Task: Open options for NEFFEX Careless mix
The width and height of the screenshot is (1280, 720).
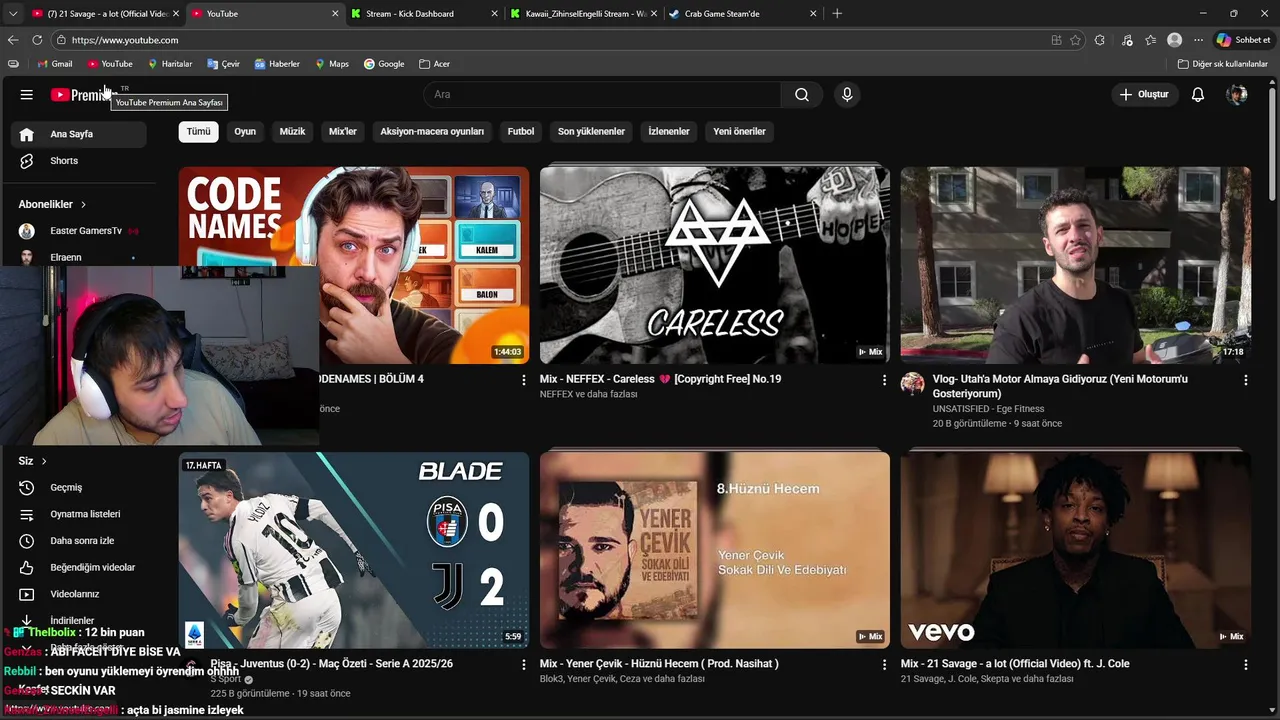Action: click(x=884, y=380)
